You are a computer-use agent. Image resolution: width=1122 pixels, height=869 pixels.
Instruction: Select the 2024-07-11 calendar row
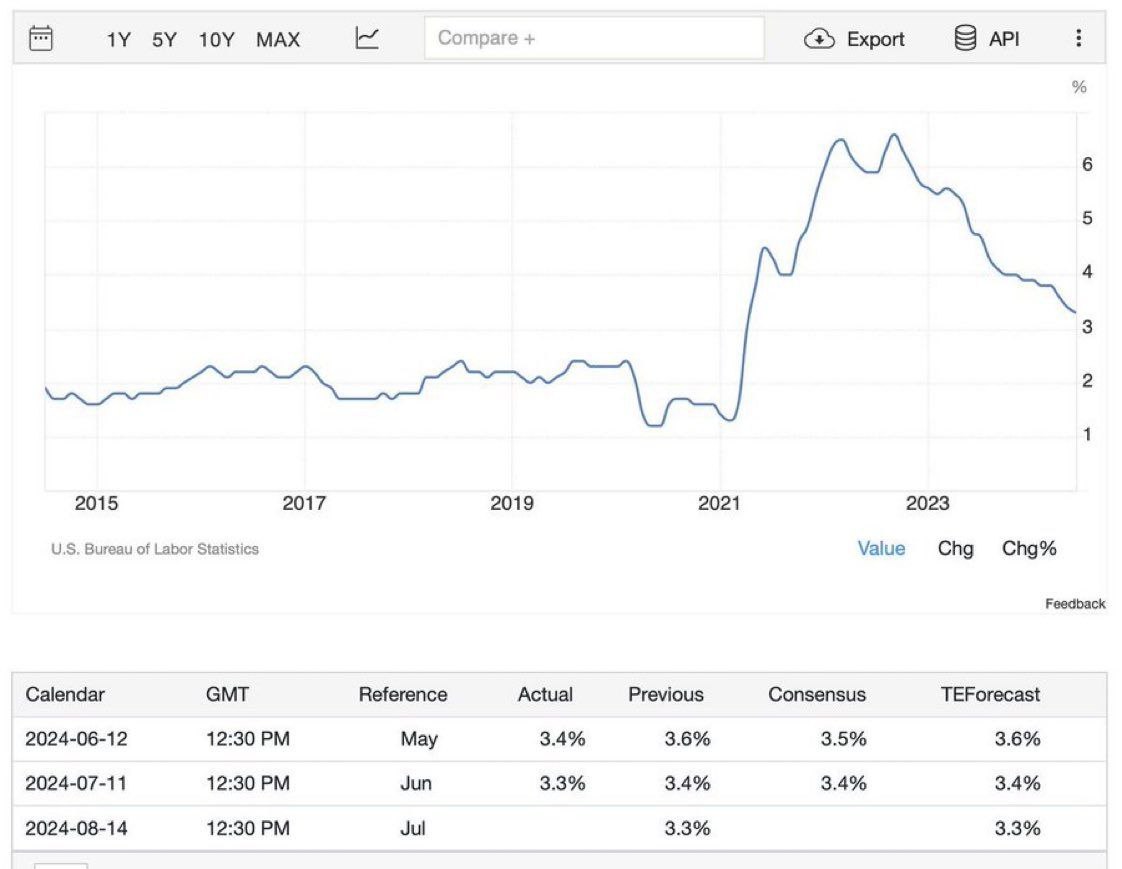pyautogui.click(x=77, y=783)
